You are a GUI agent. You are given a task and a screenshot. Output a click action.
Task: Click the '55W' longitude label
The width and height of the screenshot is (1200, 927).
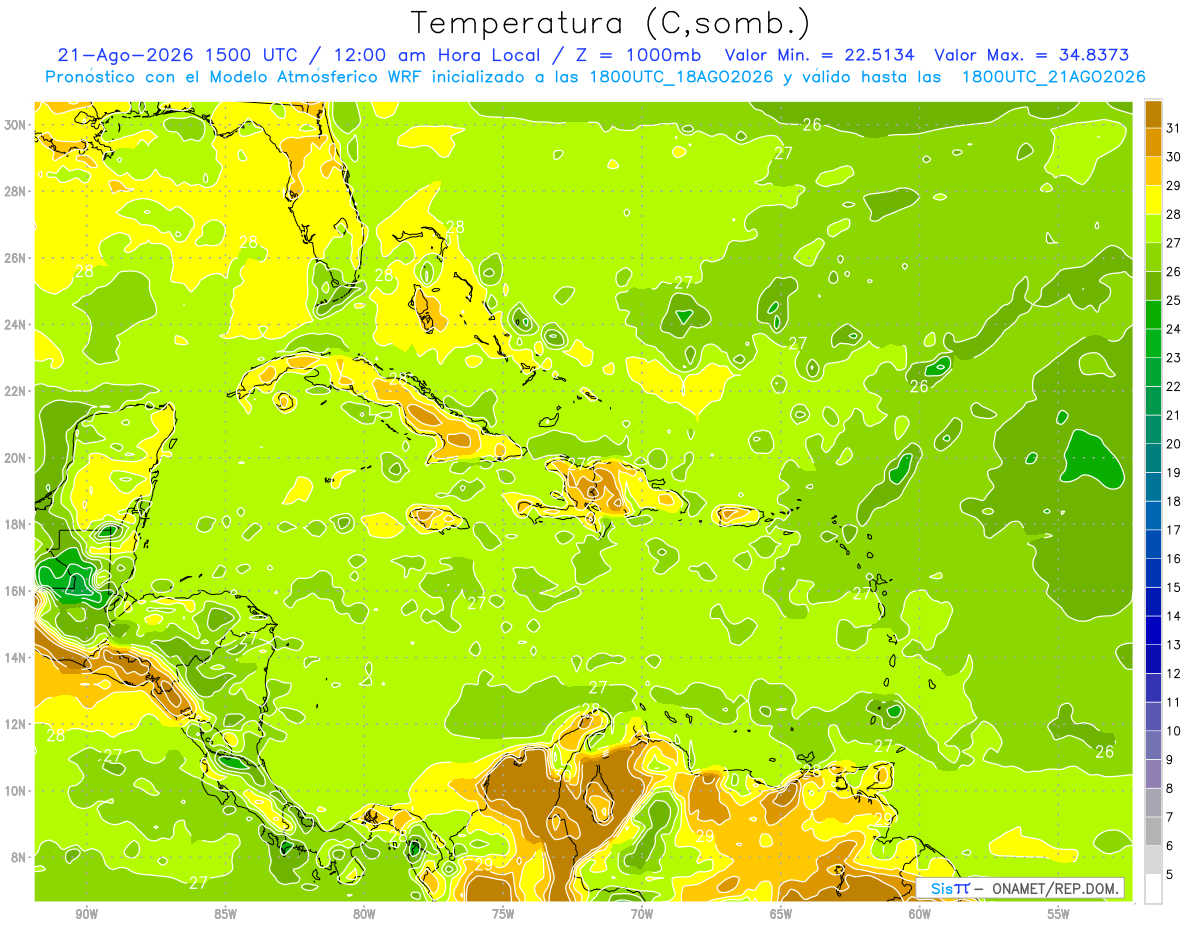(1059, 914)
